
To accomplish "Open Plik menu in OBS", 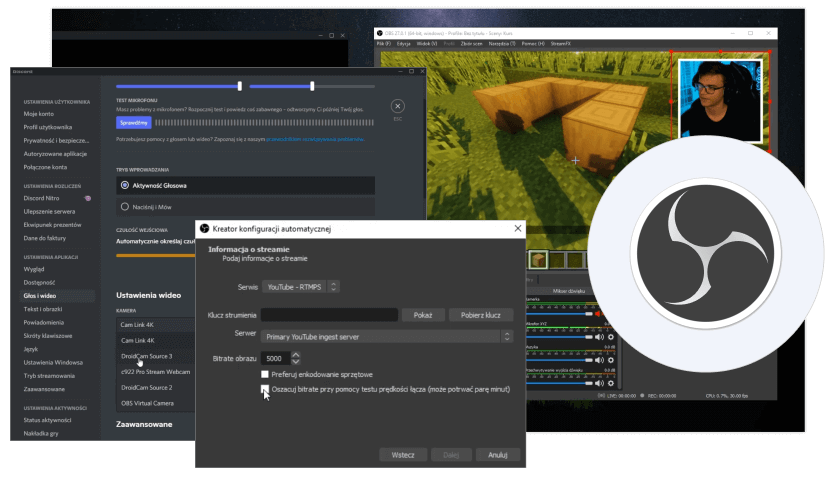I will [384, 44].
